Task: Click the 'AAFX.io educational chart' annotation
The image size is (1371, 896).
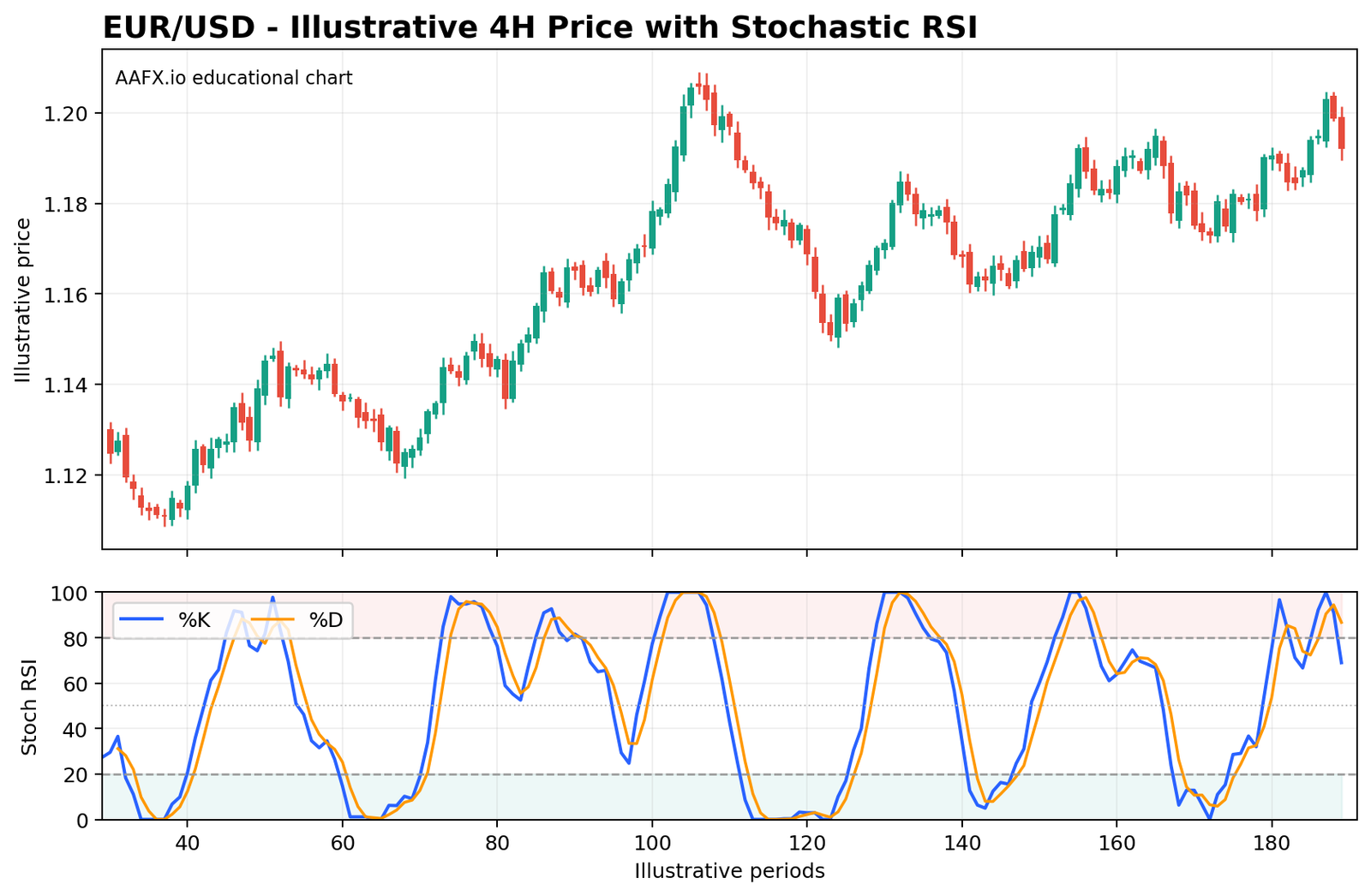Action: (x=234, y=78)
